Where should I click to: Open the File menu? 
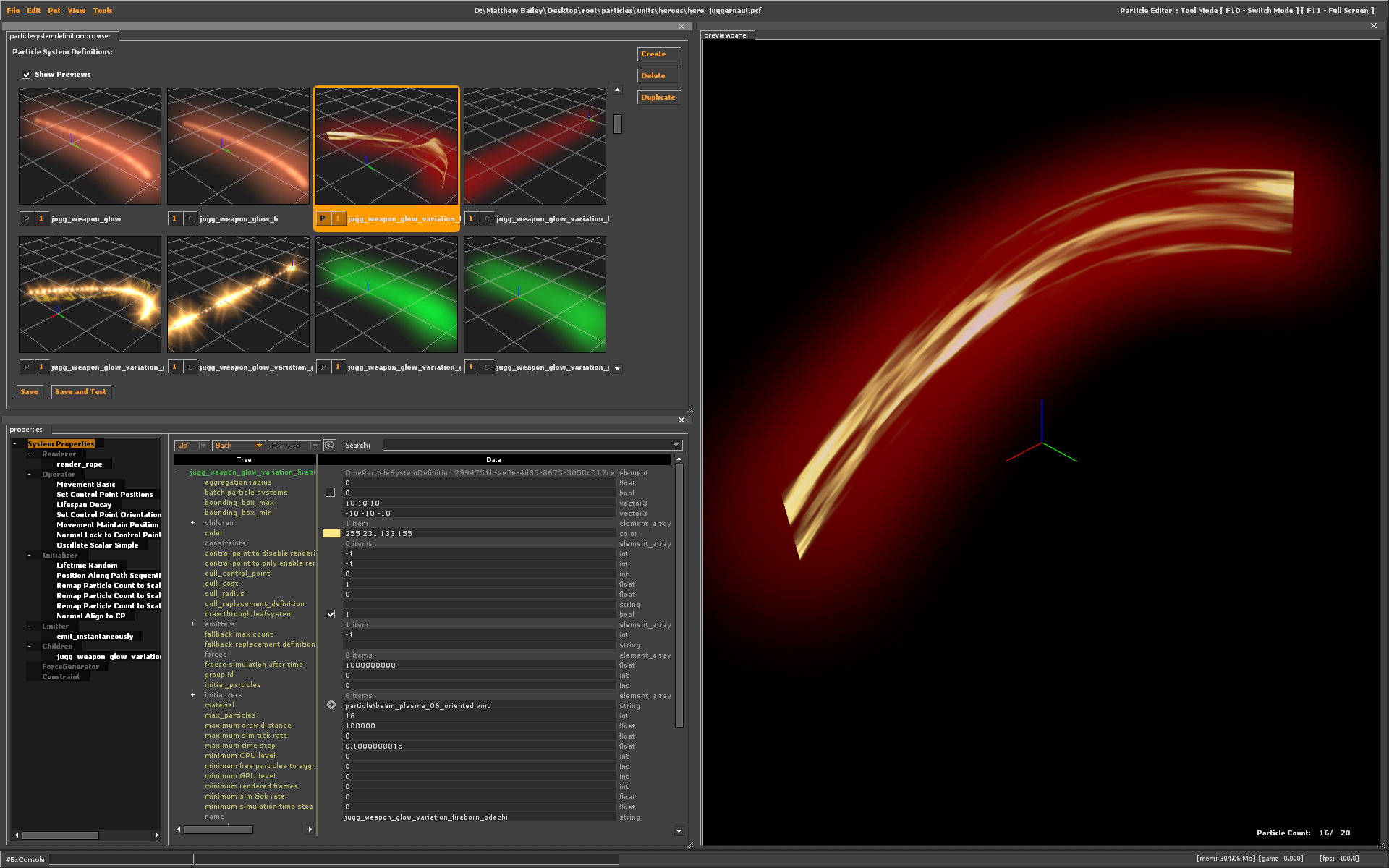click(x=13, y=11)
